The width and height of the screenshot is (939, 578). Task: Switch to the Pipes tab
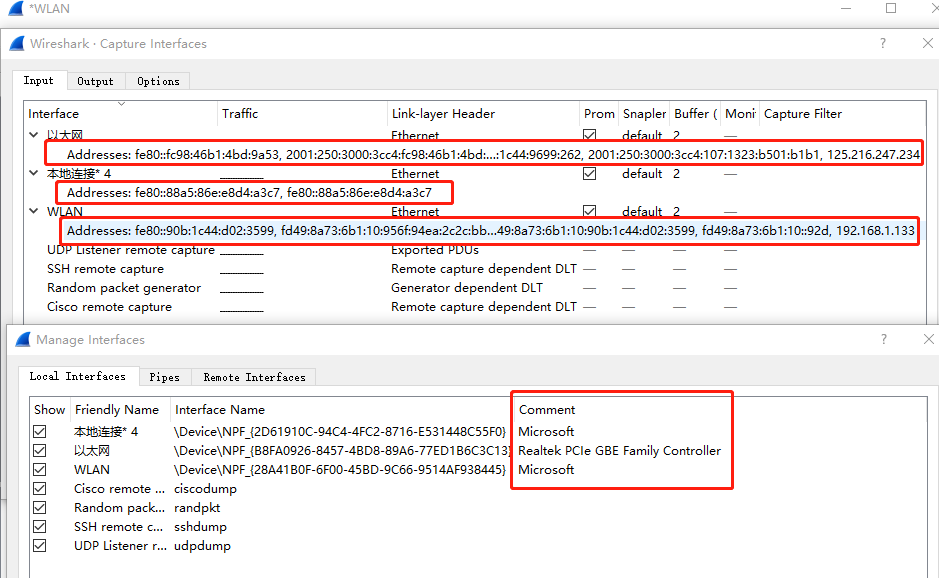coord(165,377)
